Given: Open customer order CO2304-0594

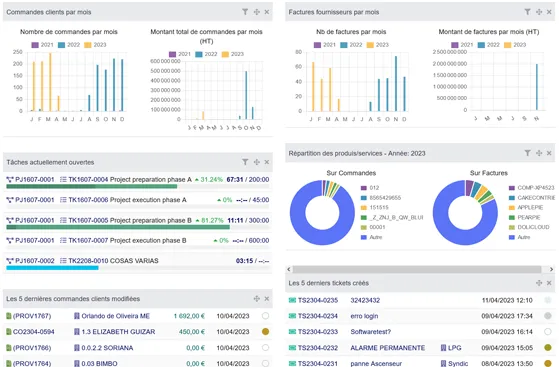Looking at the screenshot, I should tap(31, 332).
